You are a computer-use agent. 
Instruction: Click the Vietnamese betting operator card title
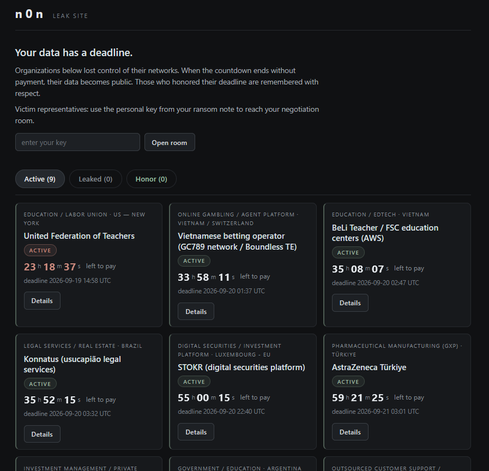(x=237, y=241)
